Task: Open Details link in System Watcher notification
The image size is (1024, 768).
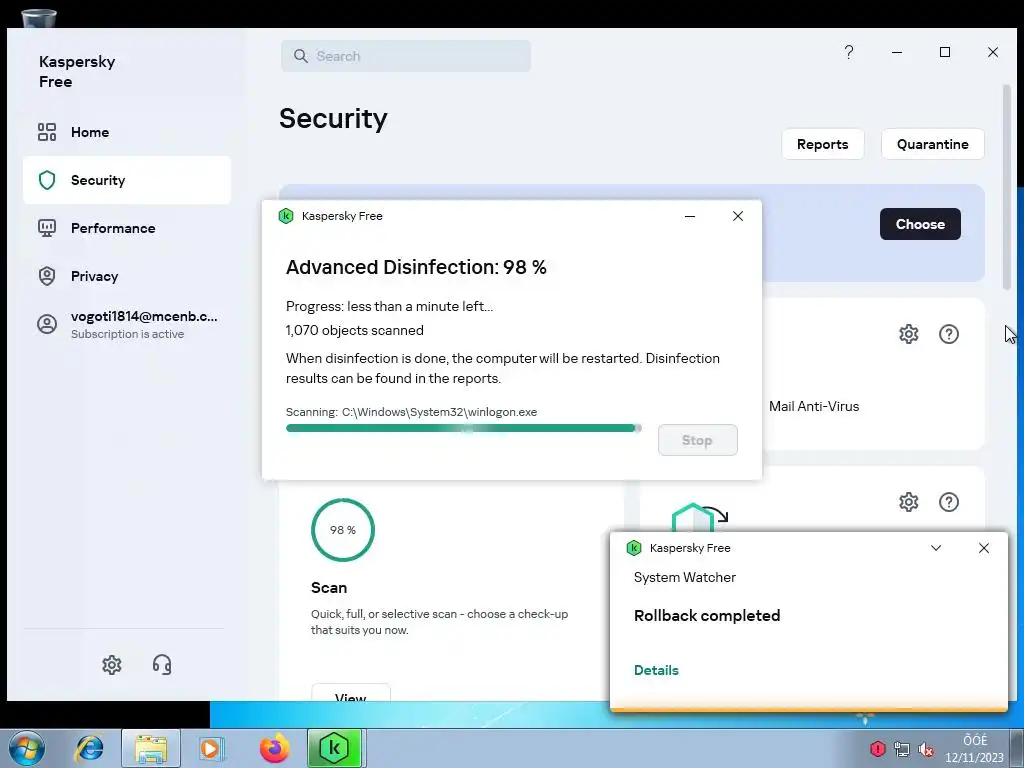Action: point(656,670)
